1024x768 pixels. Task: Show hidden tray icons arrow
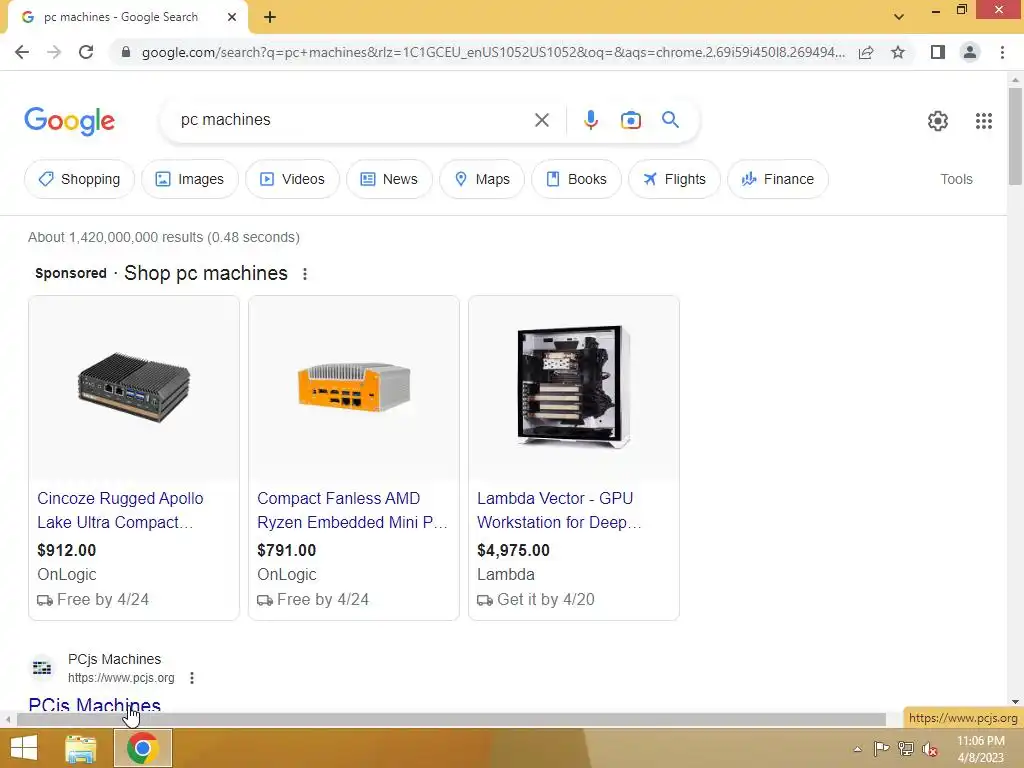pyautogui.click(x=857, y=749)
